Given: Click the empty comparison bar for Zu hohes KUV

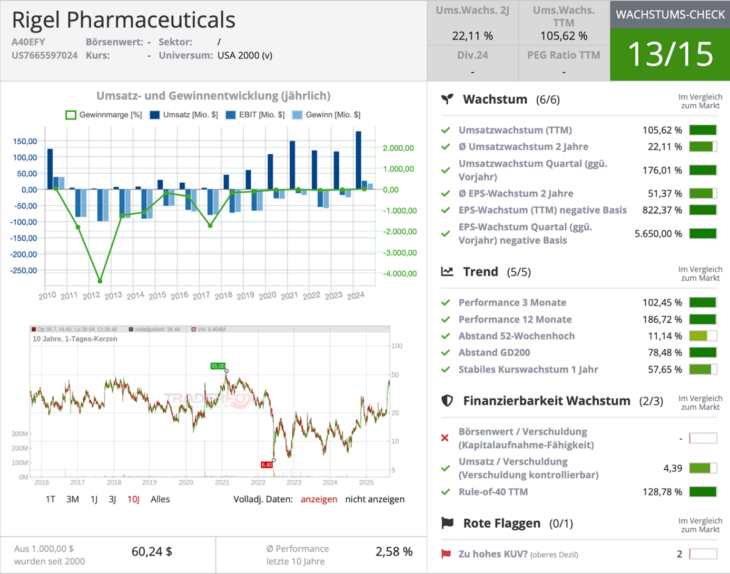Looking at the screenshot, I should 703,554.
